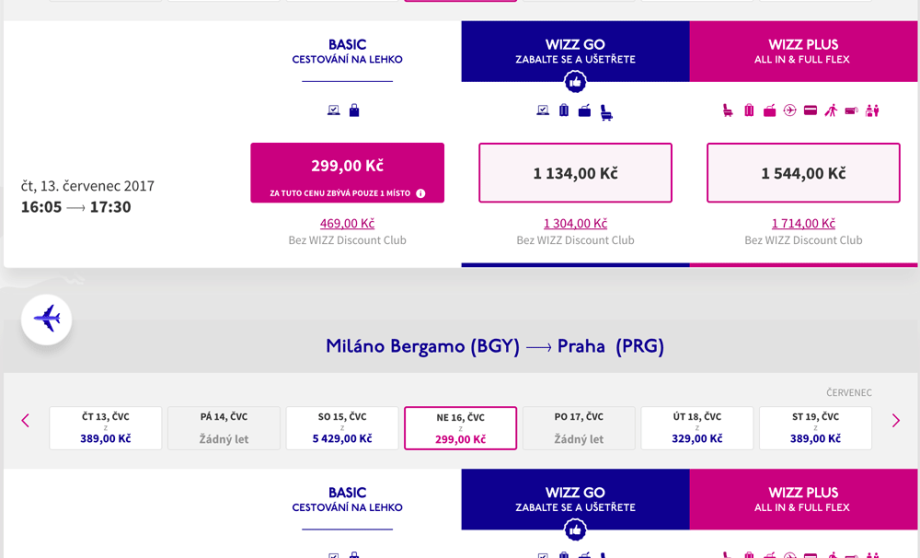Select the ÚT 18, ČVC 329,00 Kč date
Screen dimensions: 920x558
[697, 427]
